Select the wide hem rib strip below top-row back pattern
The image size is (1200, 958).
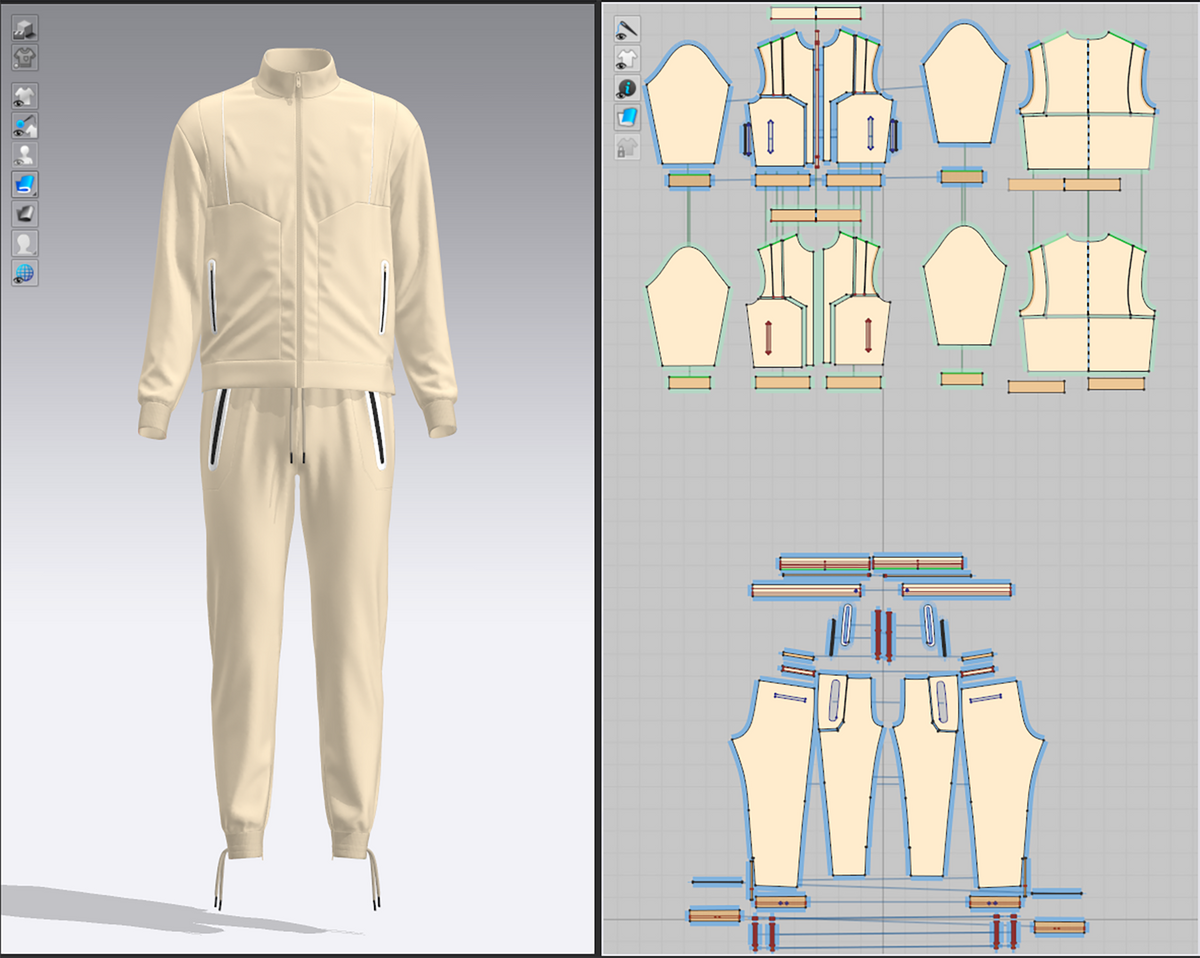(x=1064, y=184)
